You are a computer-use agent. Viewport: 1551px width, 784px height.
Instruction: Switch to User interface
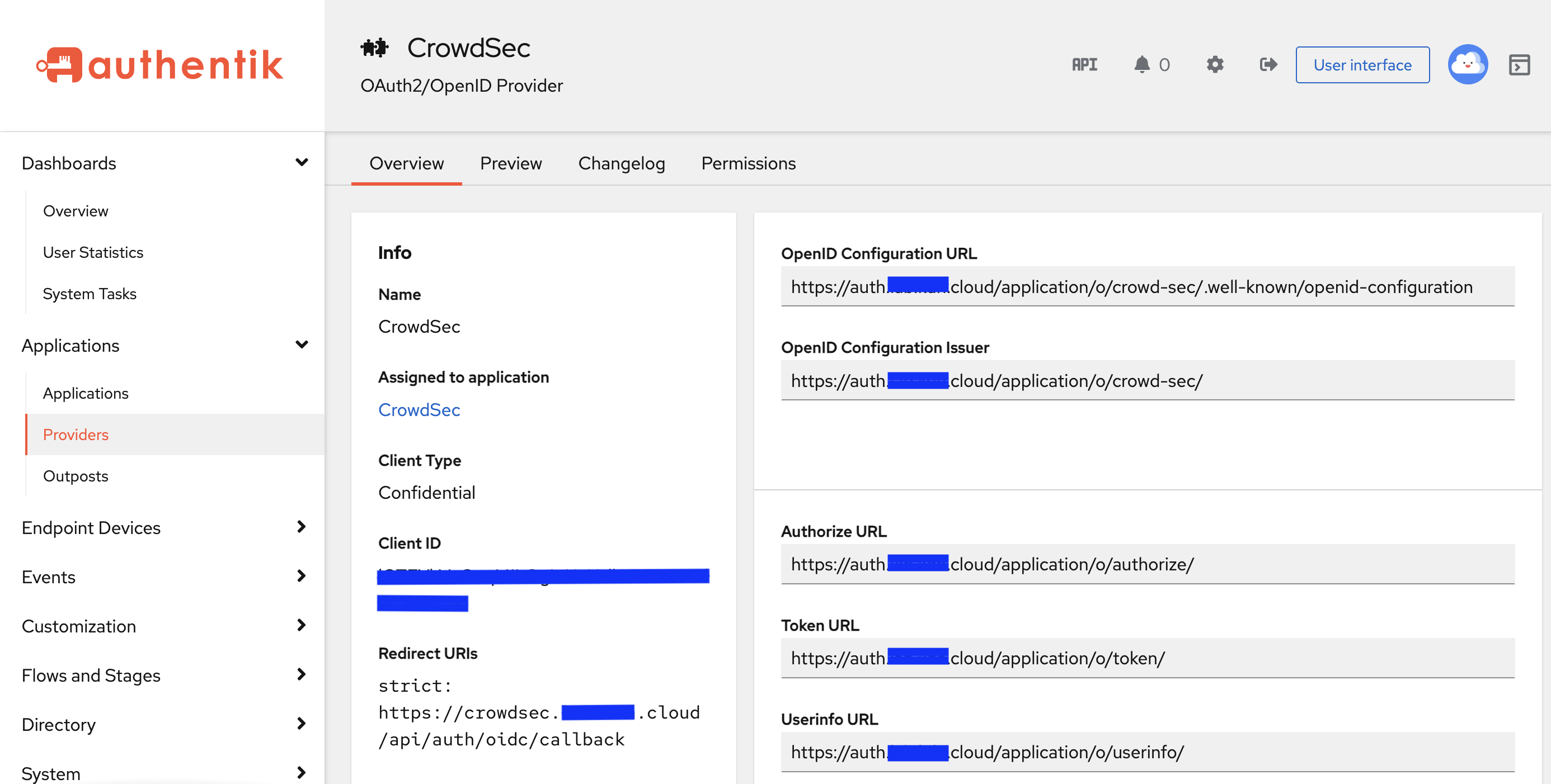click(1362, 65)
